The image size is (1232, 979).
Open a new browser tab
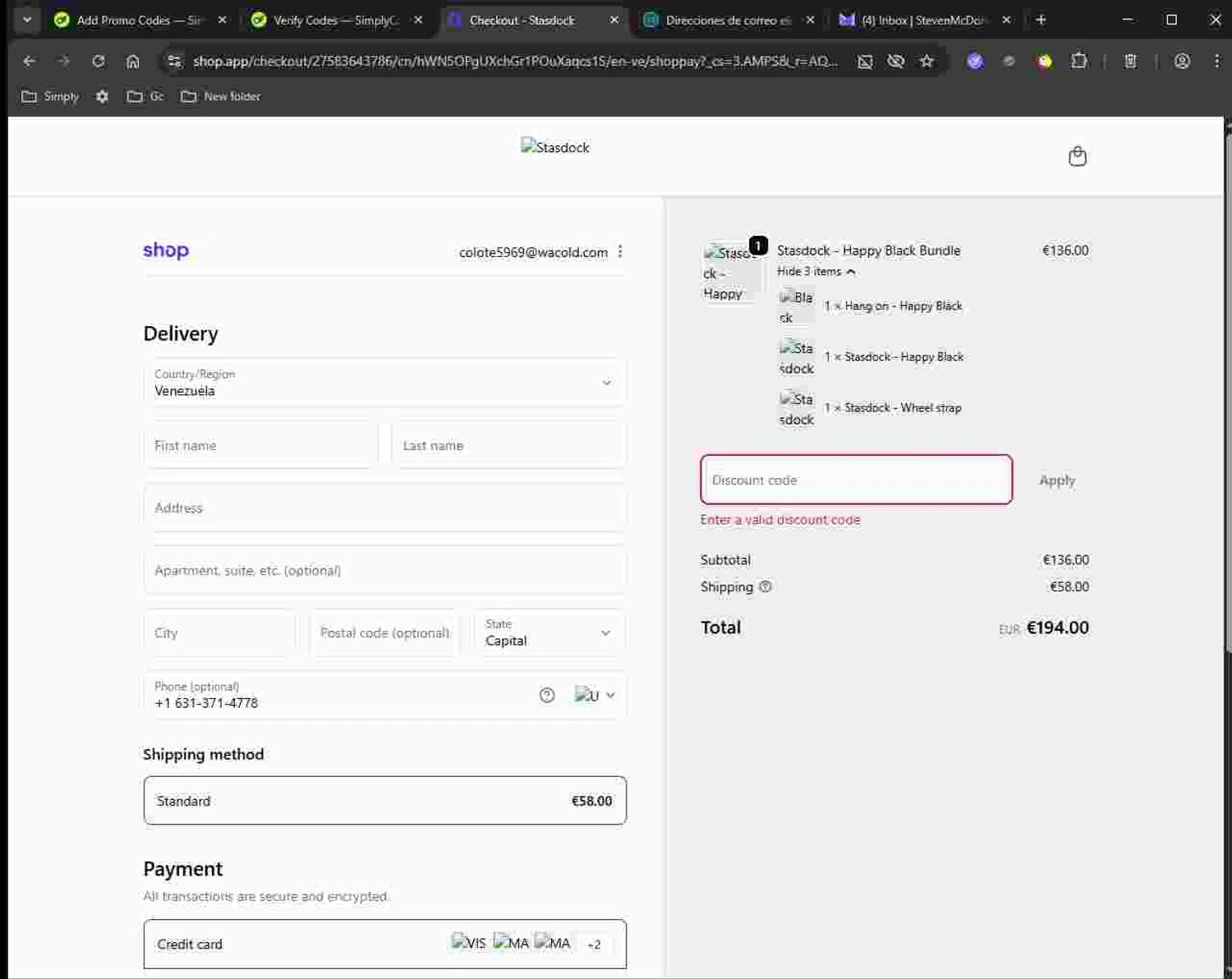click(1041, 20)
